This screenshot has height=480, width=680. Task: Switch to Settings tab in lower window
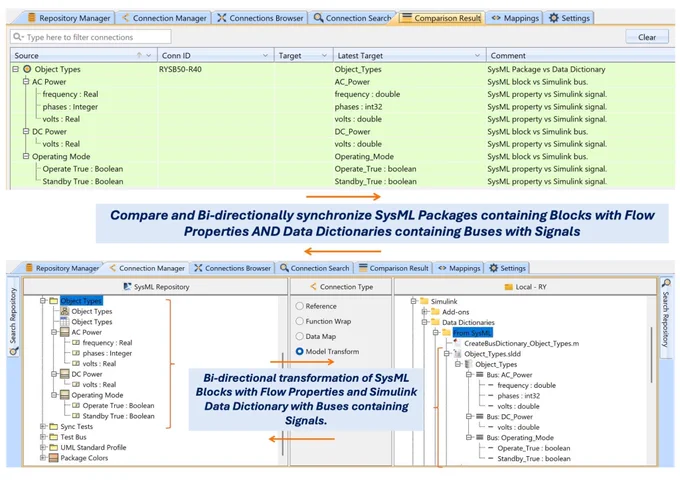tap(507, 268)
